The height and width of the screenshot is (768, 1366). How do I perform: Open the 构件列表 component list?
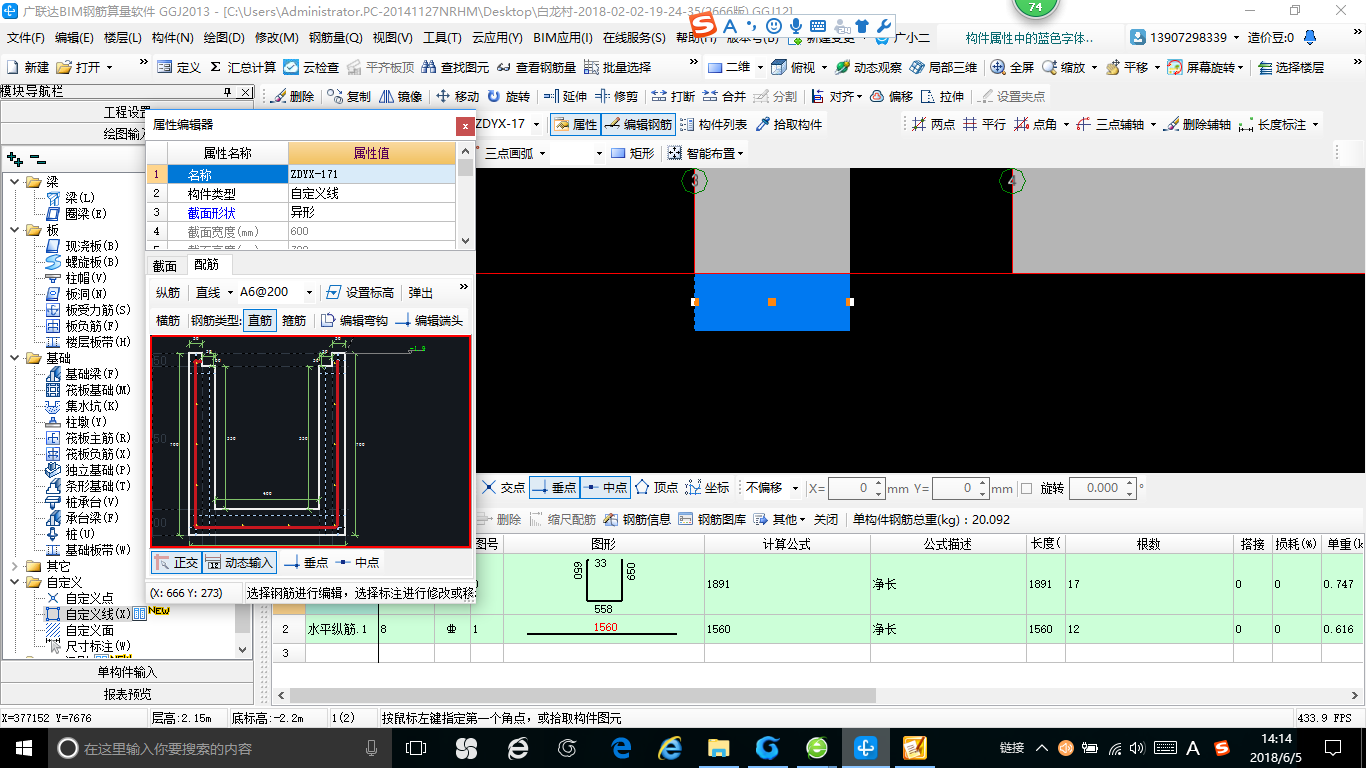(714, 124)
